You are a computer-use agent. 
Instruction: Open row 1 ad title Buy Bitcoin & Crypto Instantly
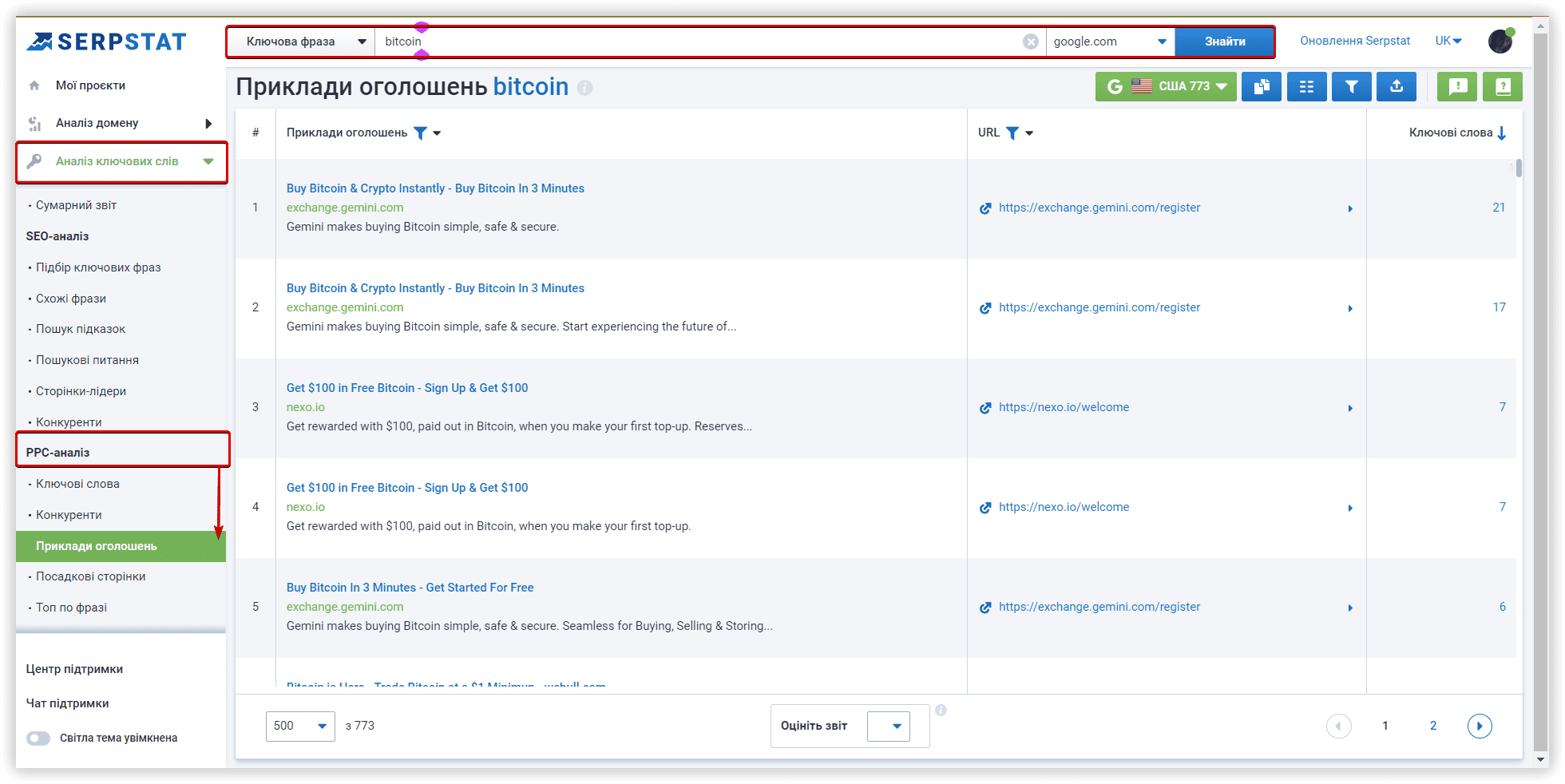click(435, 188)
